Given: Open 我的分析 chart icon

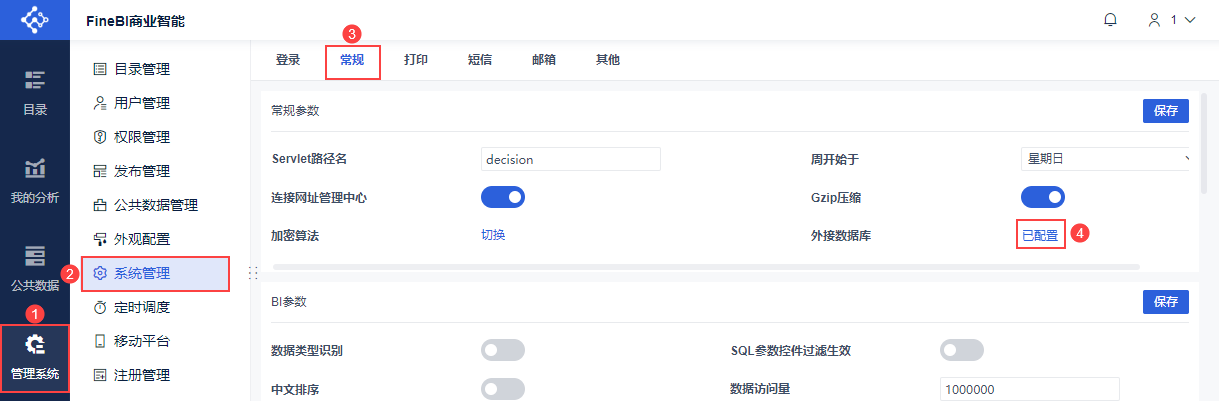Looking at the screenshot, I should point(35,169).
